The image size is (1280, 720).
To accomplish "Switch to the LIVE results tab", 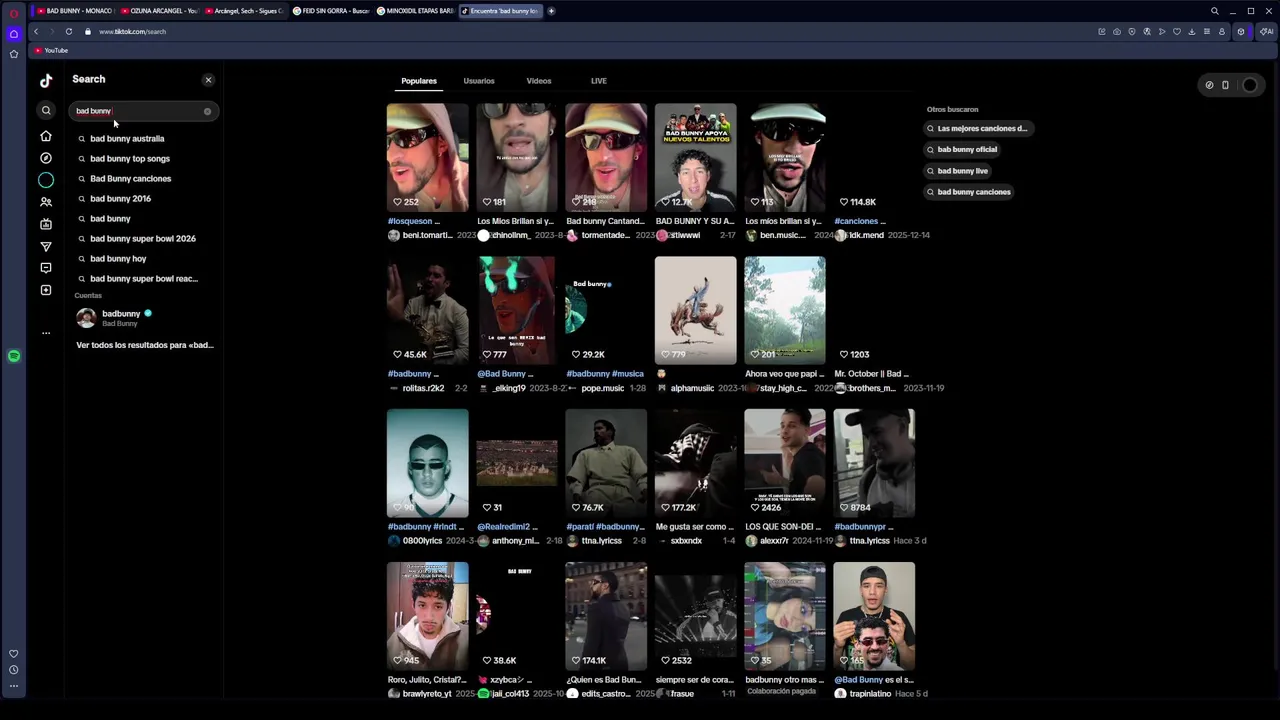I will pos(599,81).
